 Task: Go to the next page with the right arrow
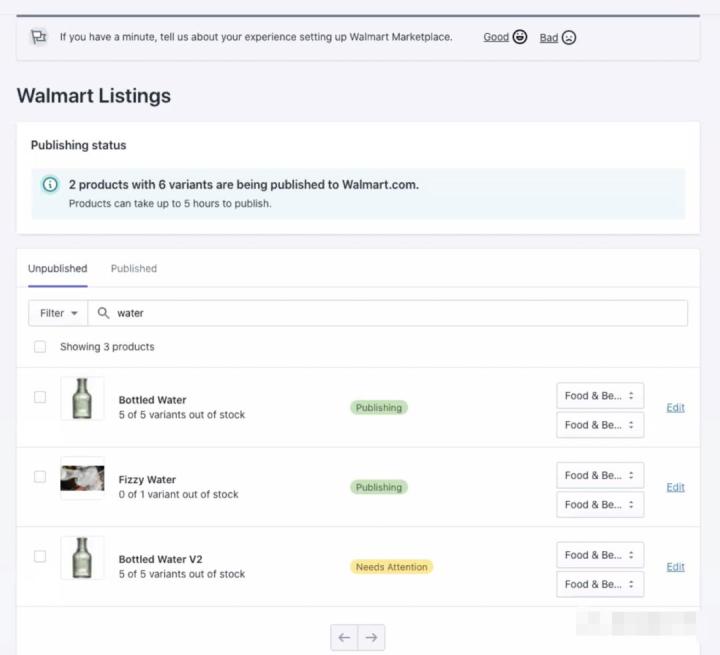pos(371,638)
